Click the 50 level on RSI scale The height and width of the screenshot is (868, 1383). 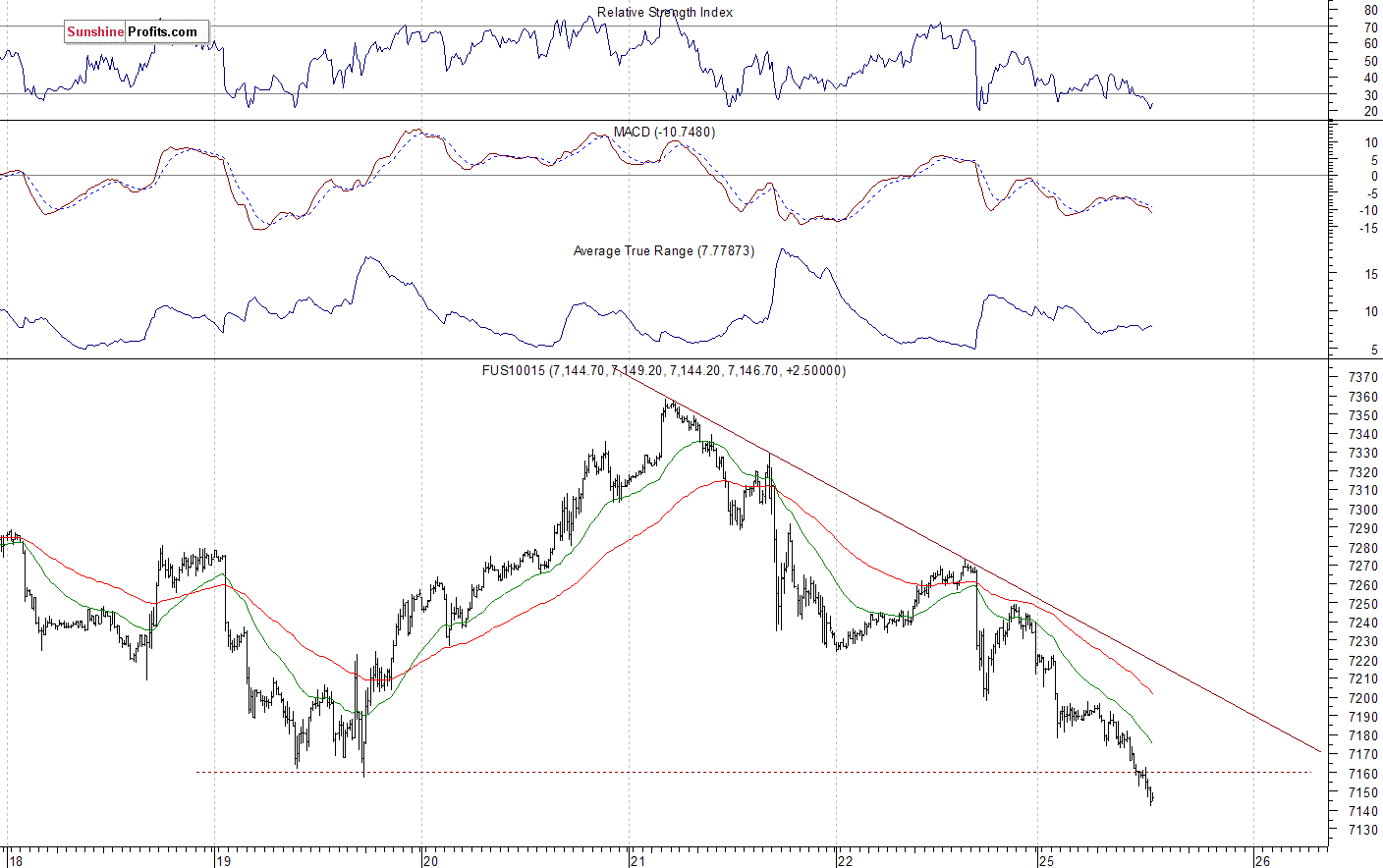(1370, 61)
